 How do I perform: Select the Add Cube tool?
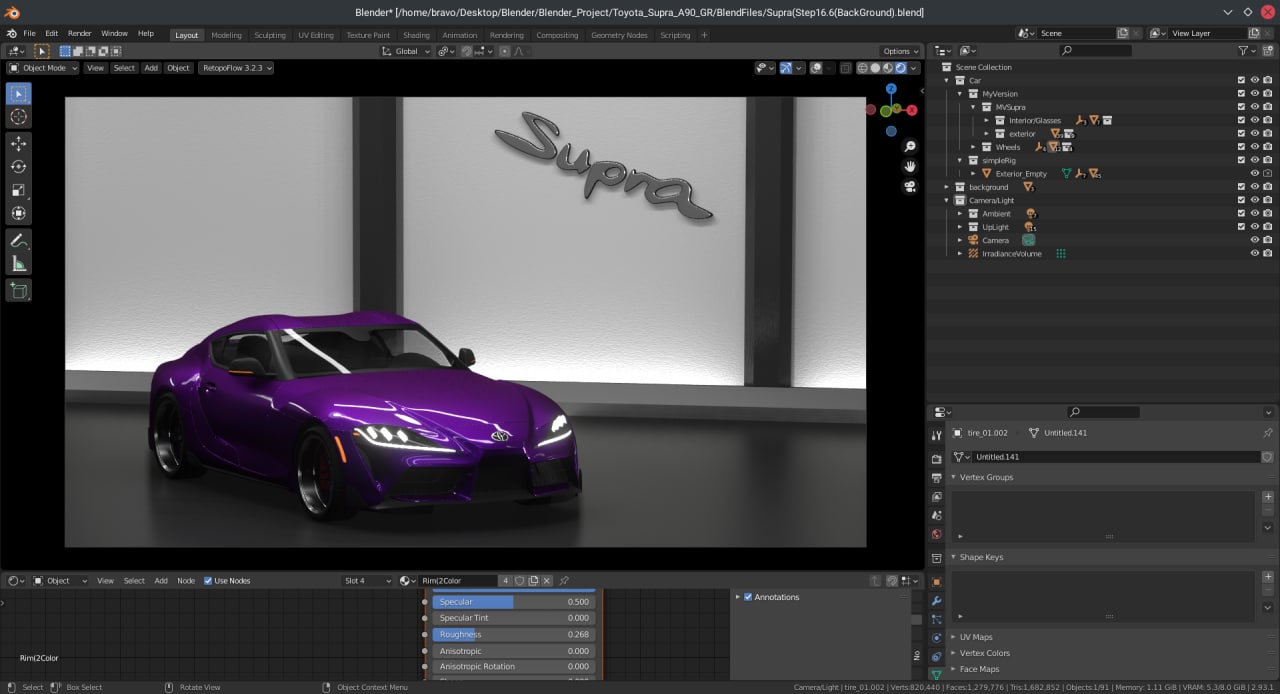tap(18, 291)
